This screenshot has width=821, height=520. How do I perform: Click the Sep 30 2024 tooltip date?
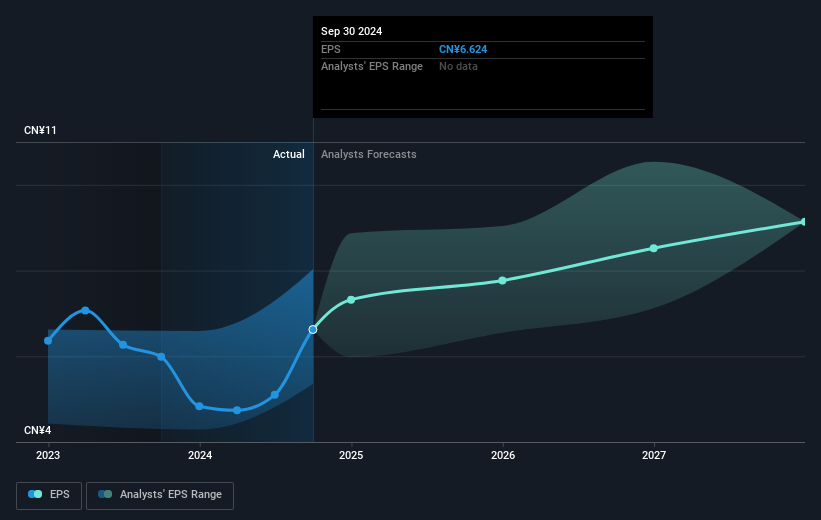[x=351, y=31]
